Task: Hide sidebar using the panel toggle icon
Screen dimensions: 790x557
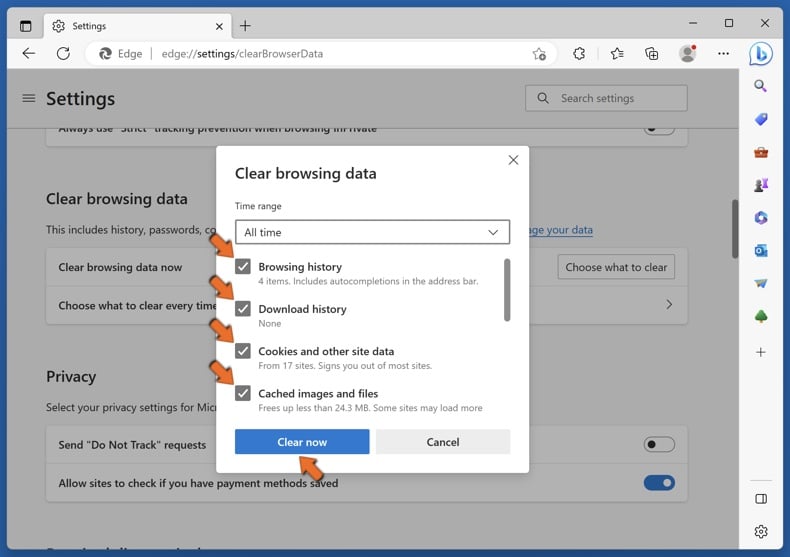Action: (761, 499)
